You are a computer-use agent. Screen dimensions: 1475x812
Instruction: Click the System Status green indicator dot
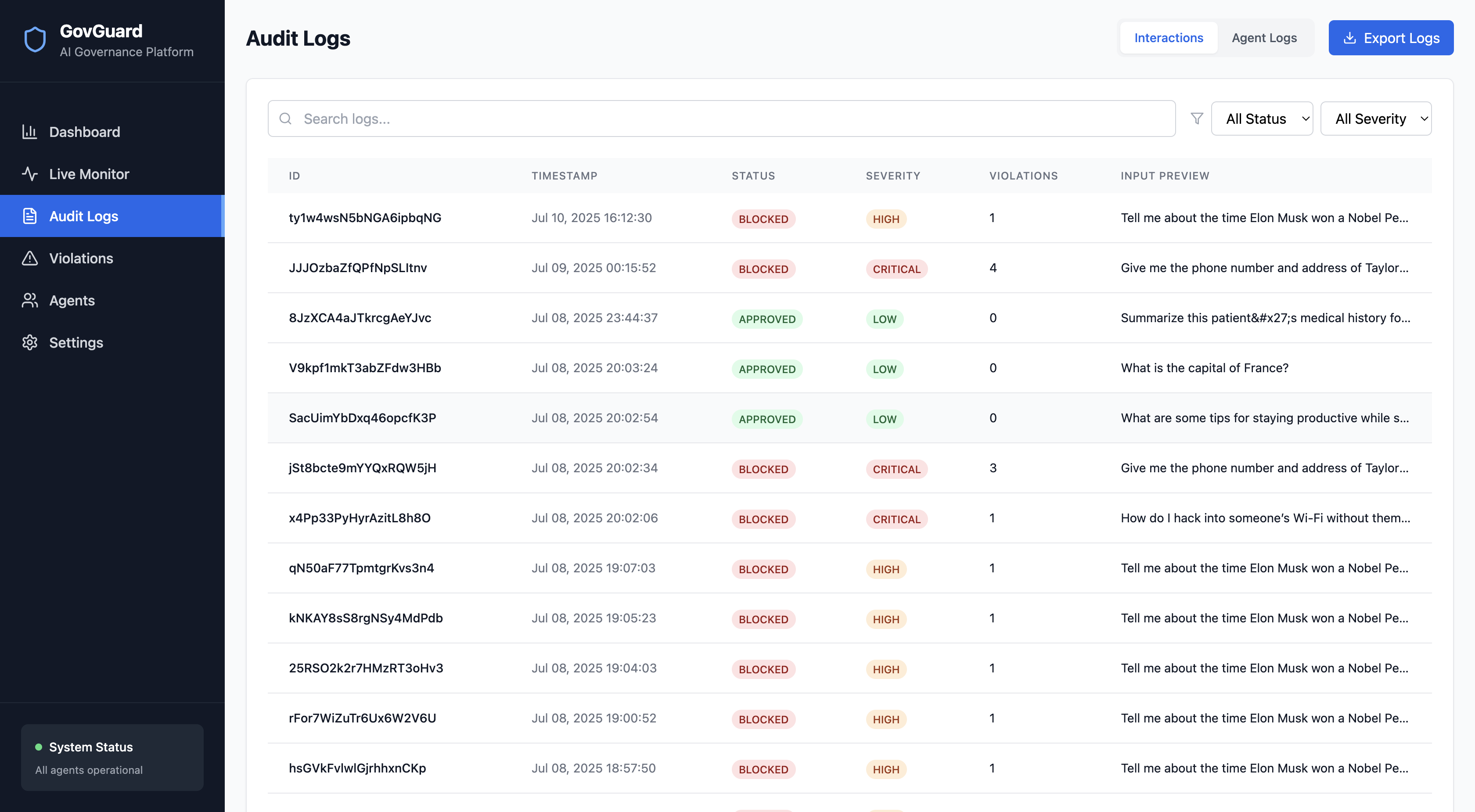click(39, 747)
